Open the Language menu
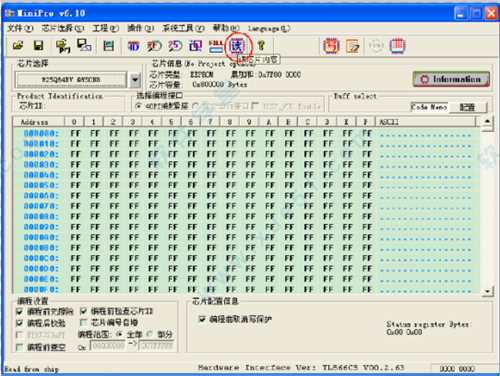This screenshot has height=376, width=500. pyautogui.click(x=269, y=29)
